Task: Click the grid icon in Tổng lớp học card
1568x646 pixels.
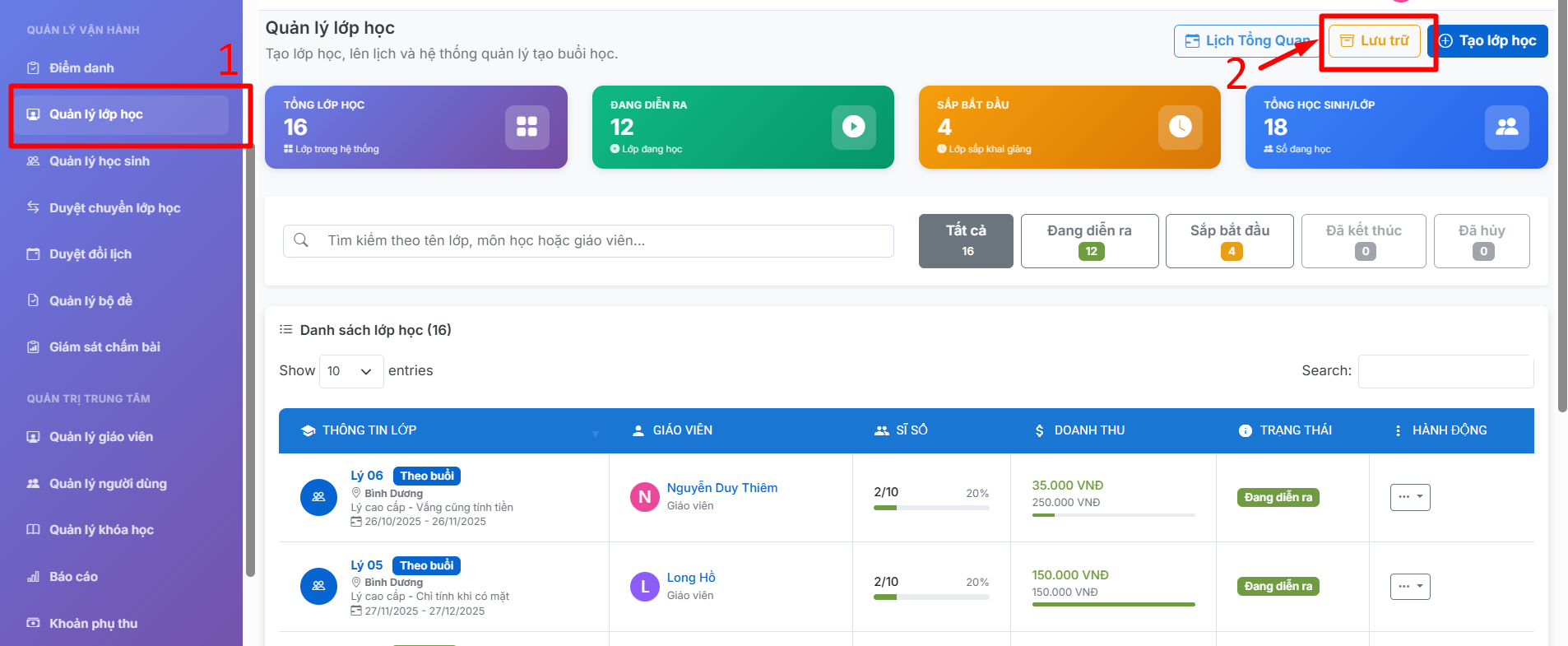Action: [527, 127]
